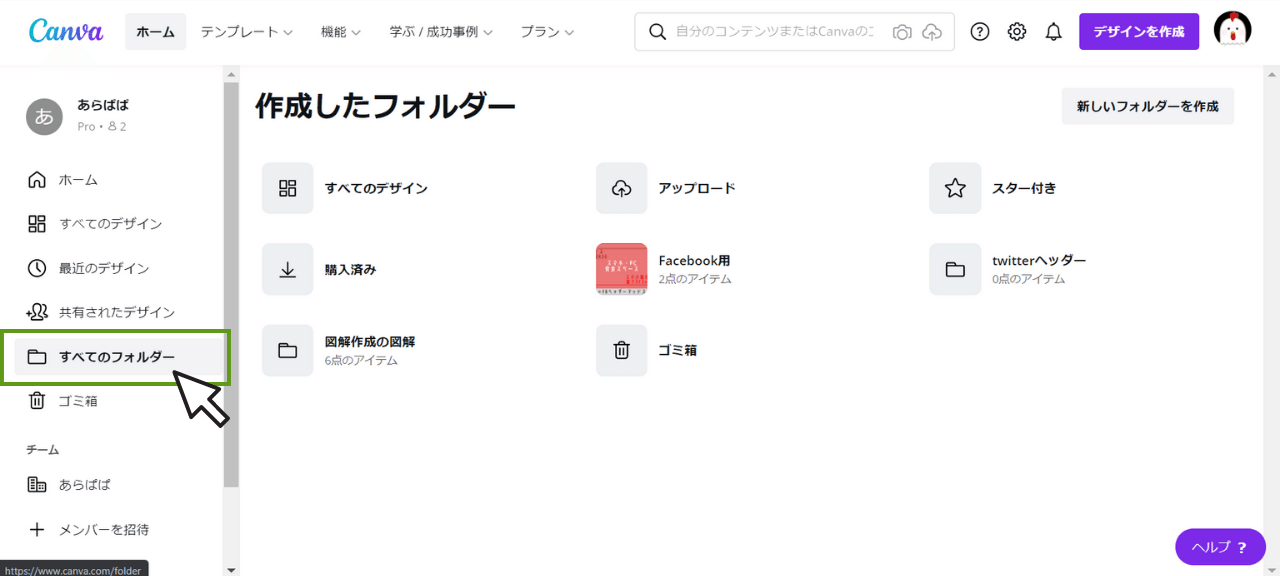Click the plus icon beside メンバーを招待
This screenshot has width=1280, height=576.
click(x=37, y=530)
